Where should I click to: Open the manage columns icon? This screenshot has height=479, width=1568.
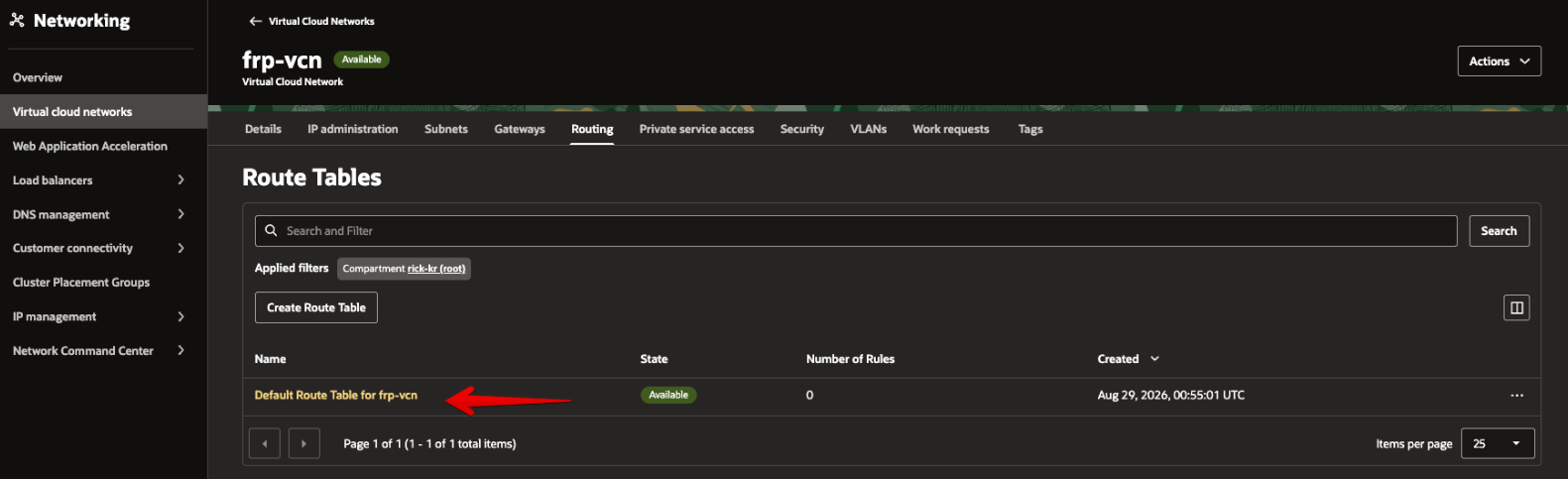pos(1516,307)
